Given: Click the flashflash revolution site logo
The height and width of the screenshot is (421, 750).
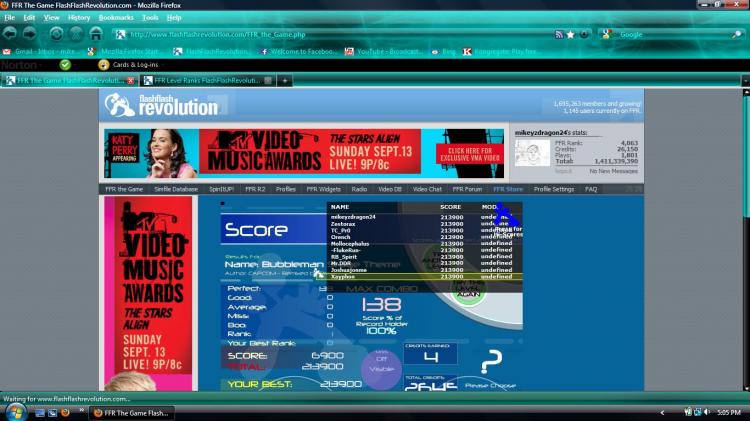Looking at the screenshot, I should tap(162, 105).
